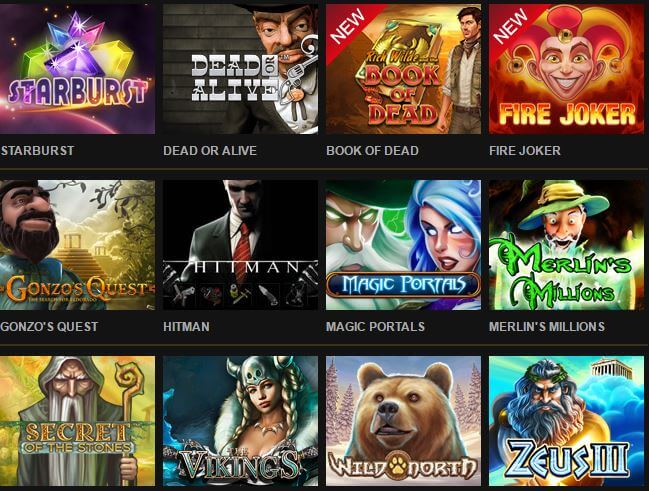Viewport: 649px width, 491px height.
Task: Open the Wild North bear thumbnail
Action: (x=404, y=421)
